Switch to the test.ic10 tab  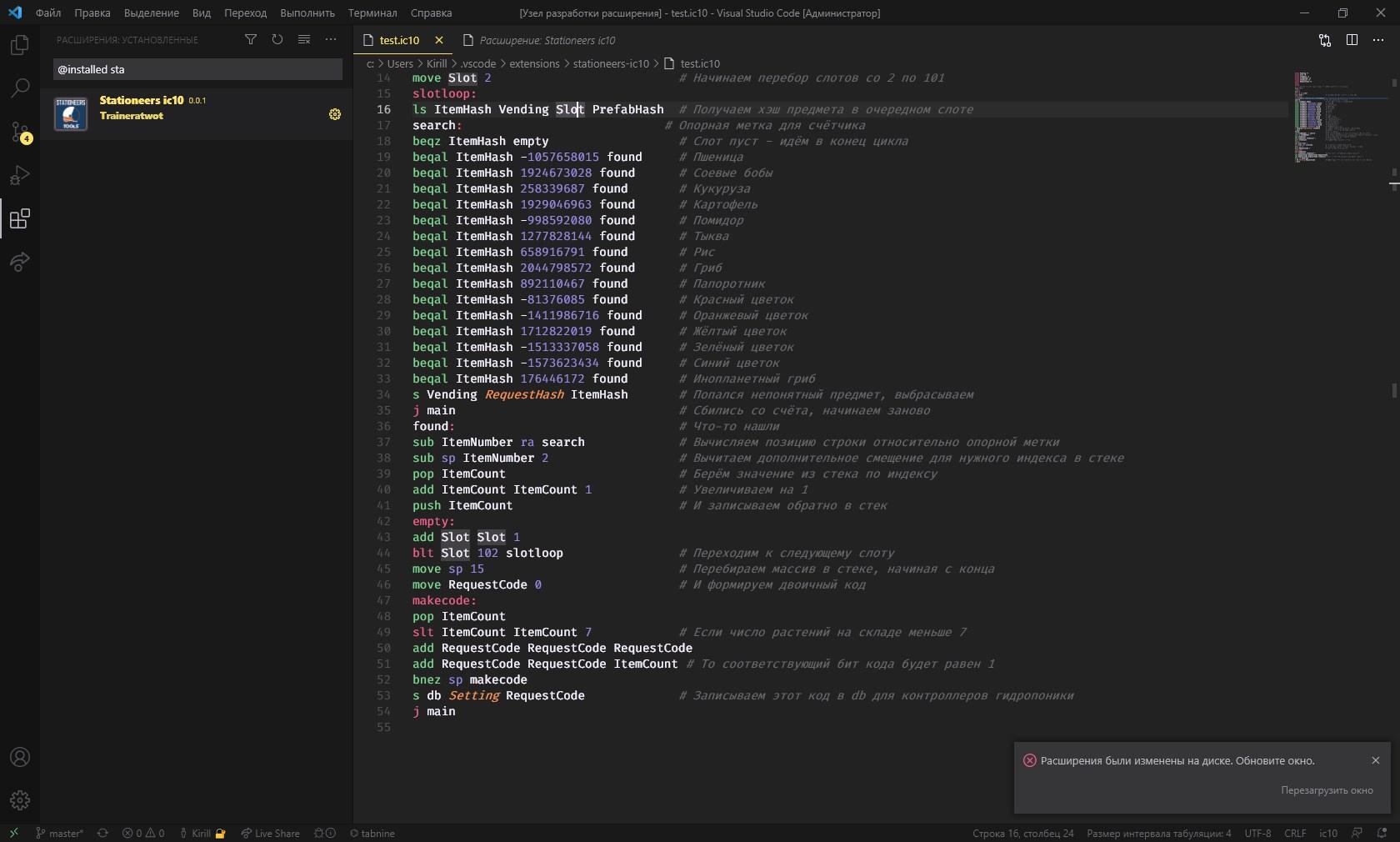399,40
